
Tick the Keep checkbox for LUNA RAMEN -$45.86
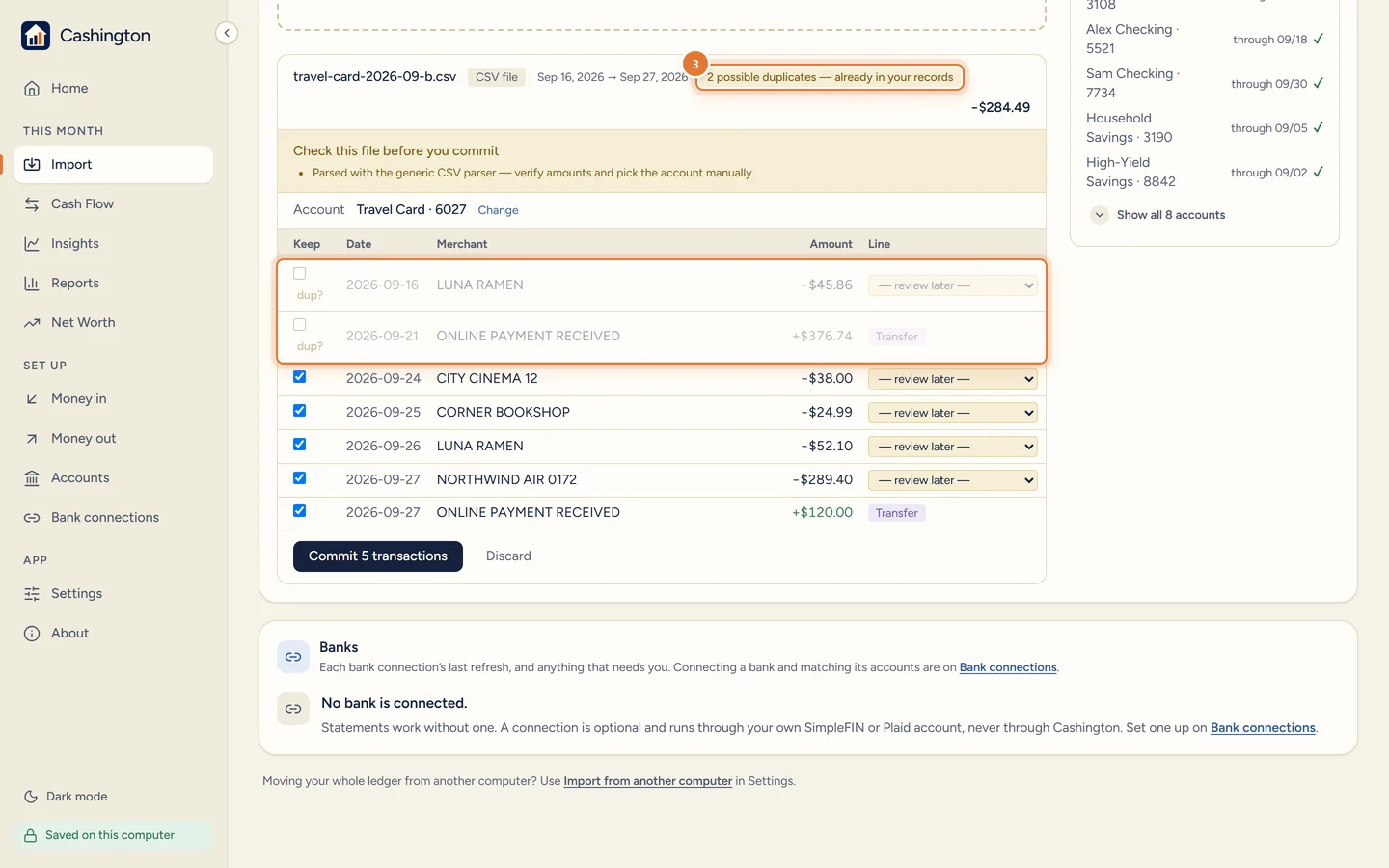coord(300,274)
